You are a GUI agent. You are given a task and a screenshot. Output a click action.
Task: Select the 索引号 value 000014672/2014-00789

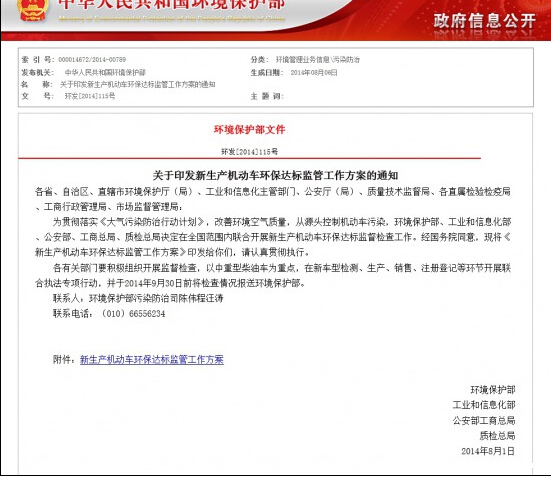(x=92, y=59)
